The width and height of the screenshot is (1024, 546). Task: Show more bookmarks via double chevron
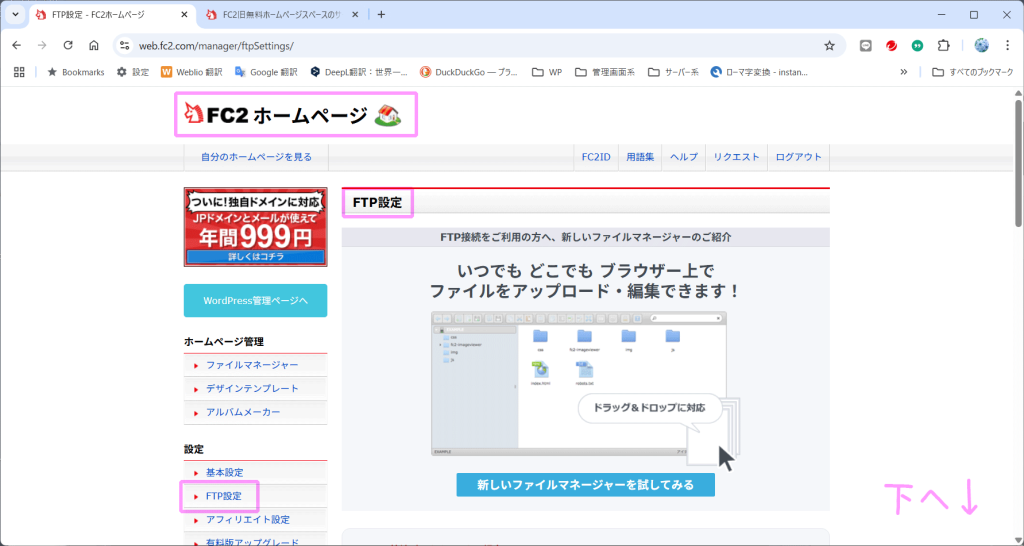(x=904, y=72)
